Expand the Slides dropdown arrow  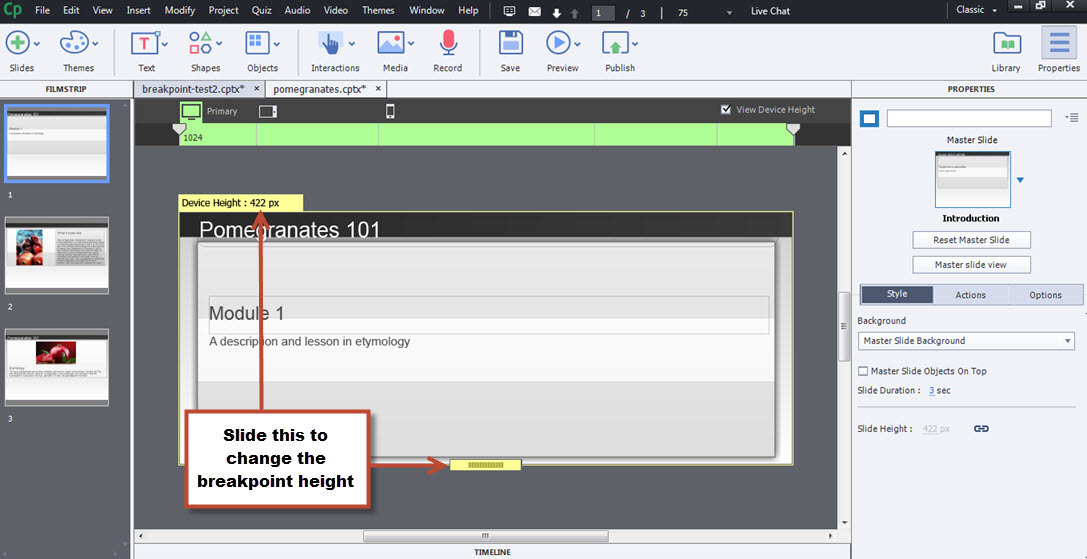click(x=37, y=44)
